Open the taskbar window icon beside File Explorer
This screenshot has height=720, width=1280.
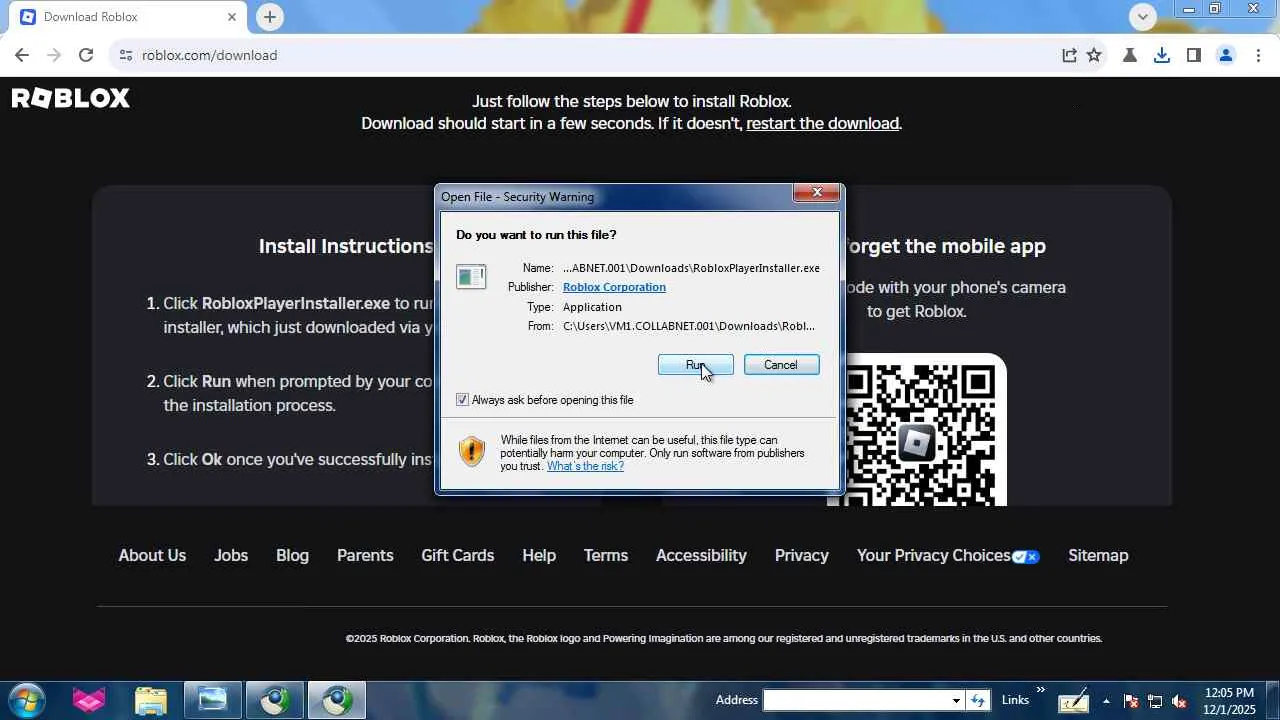click(212, 700)
